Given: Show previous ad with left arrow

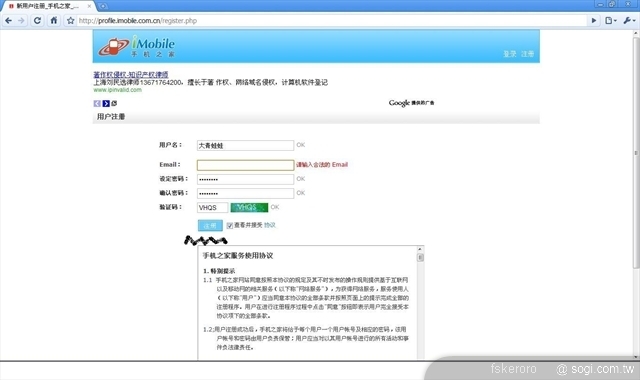Looking at the screenshot, I should 97,103.
